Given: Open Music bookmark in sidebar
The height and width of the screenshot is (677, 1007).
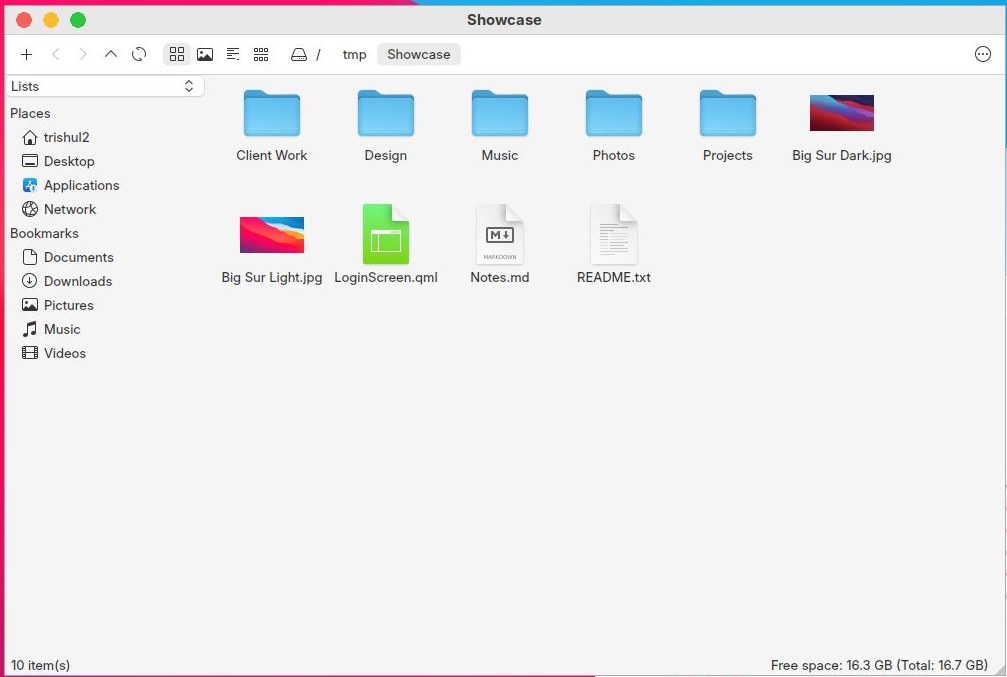Looking at the screenshot, I should click(51, 330).
